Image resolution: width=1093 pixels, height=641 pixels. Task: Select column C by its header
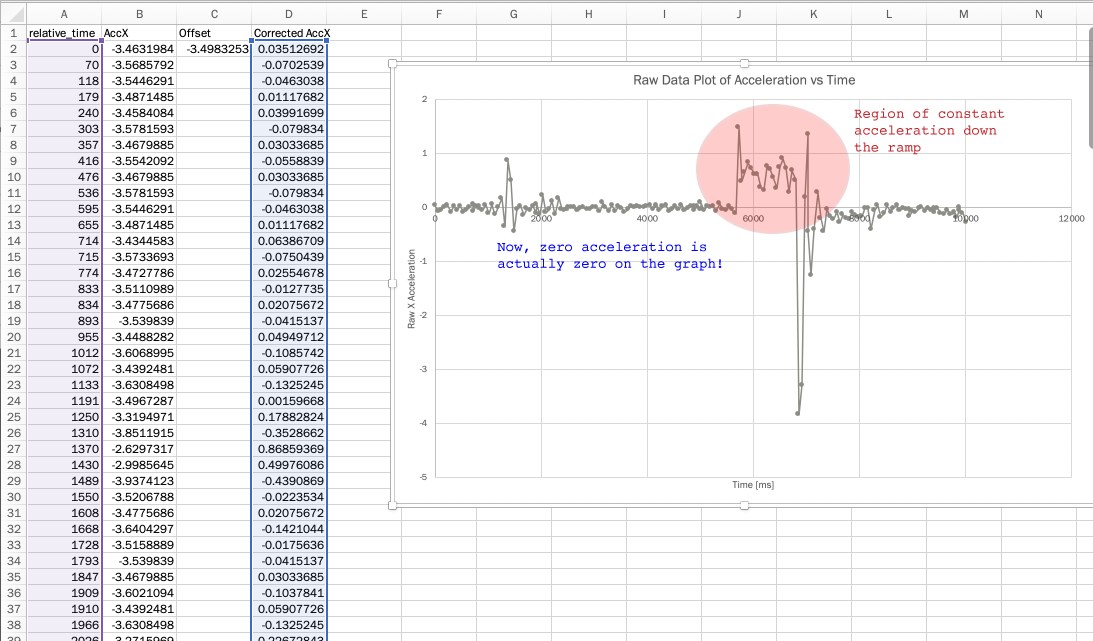[214, 14]
